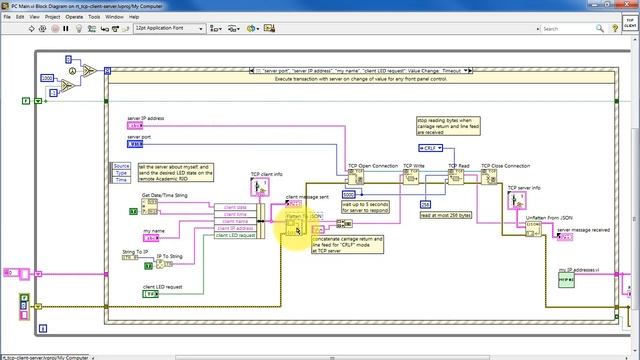This screenshot has height=360, width=640.
Task: Select the Unflatten From JSON node
Action: pyautogui.click(x=533, y=229)
